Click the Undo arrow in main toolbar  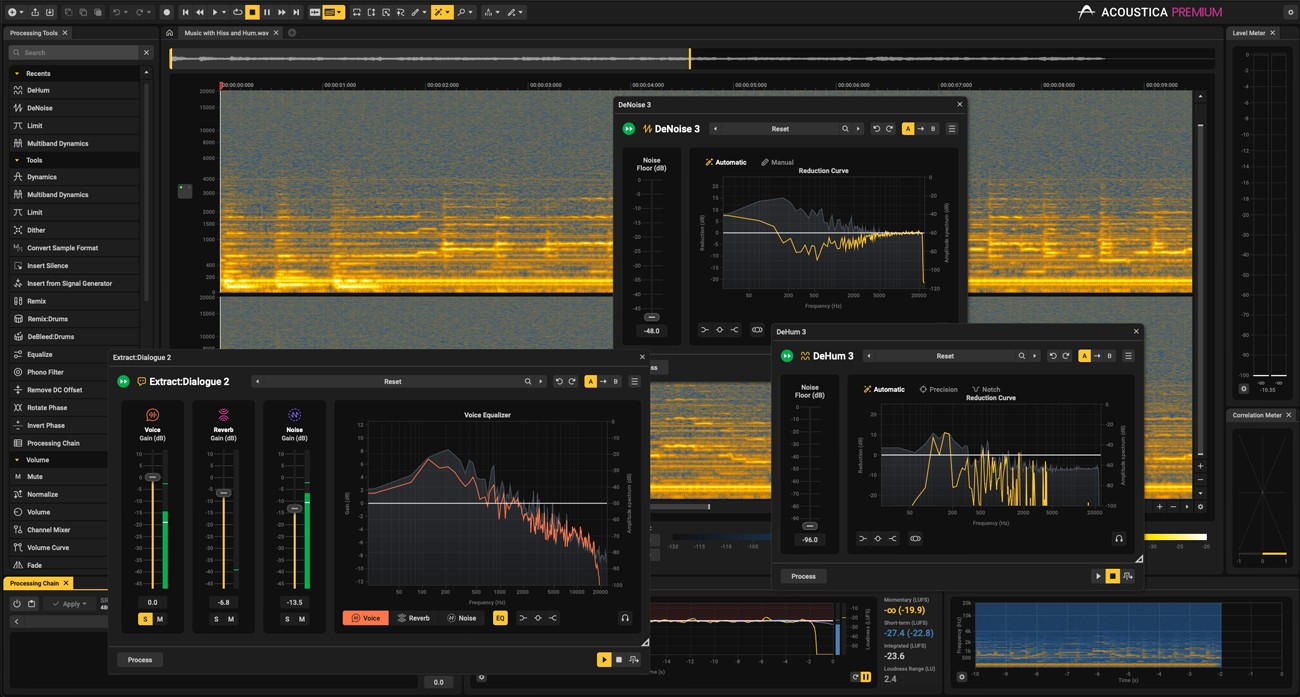click(x=116, y=12)
